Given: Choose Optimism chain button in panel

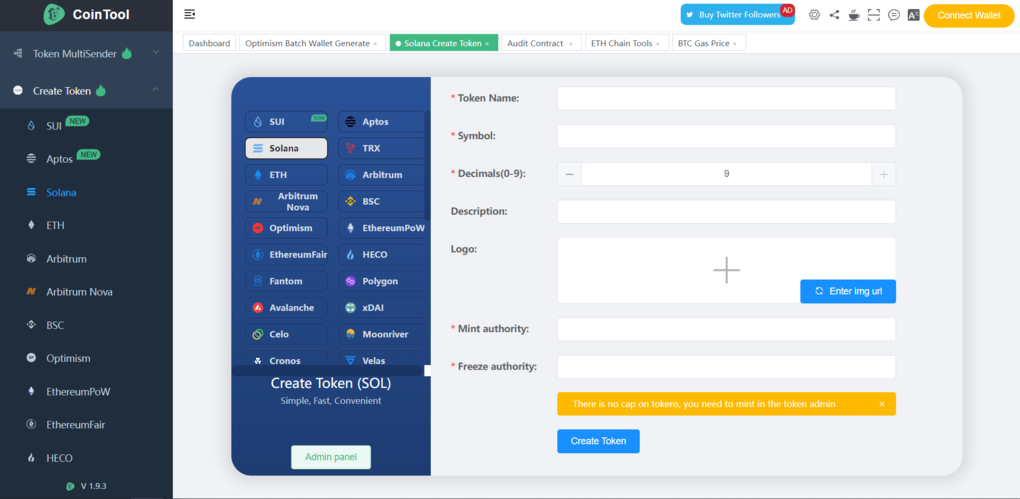Looking at the screenshot, I should pos(286,228).
